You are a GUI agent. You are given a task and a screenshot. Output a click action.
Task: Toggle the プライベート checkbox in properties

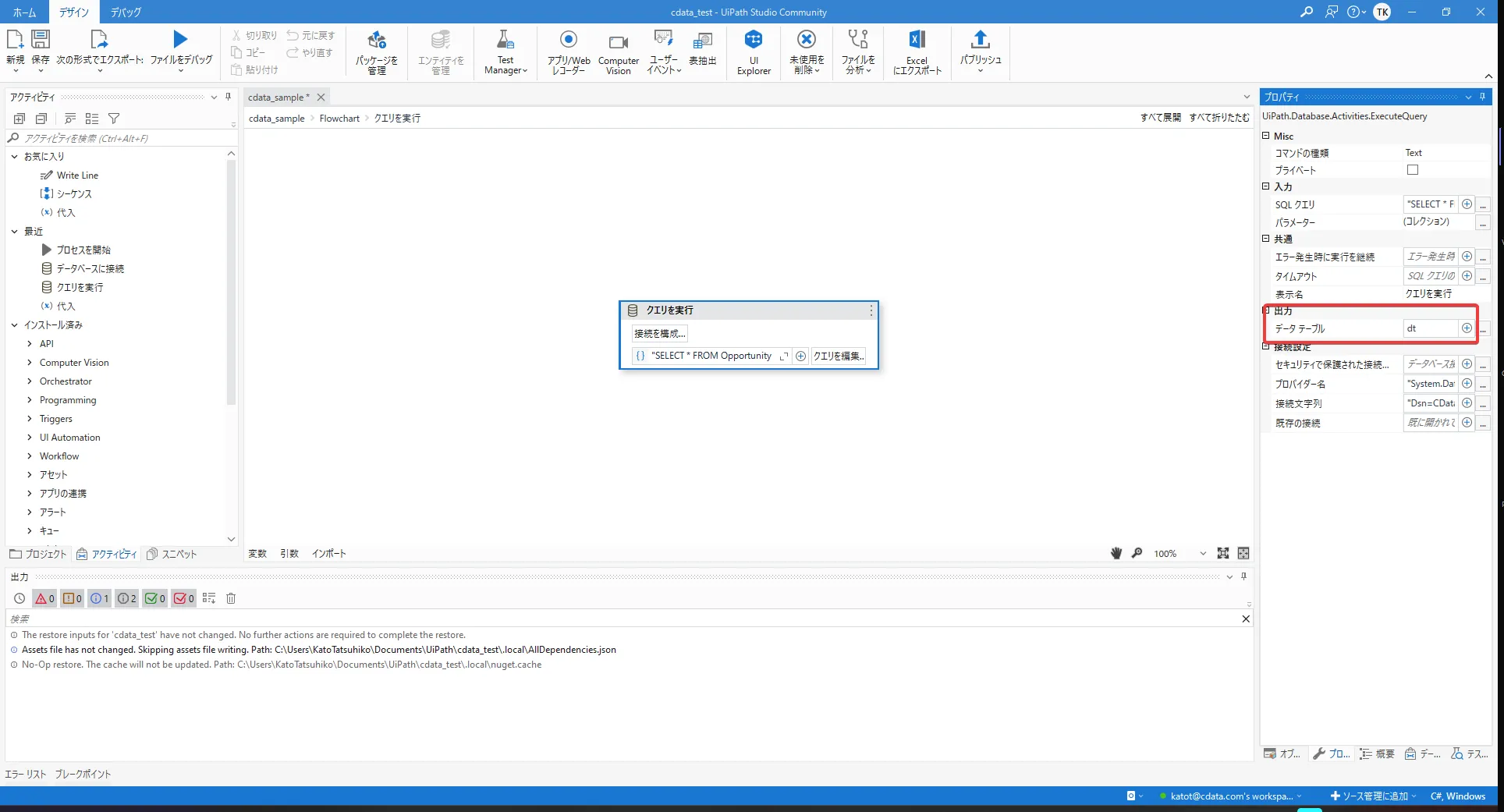tap(1413, 169)
